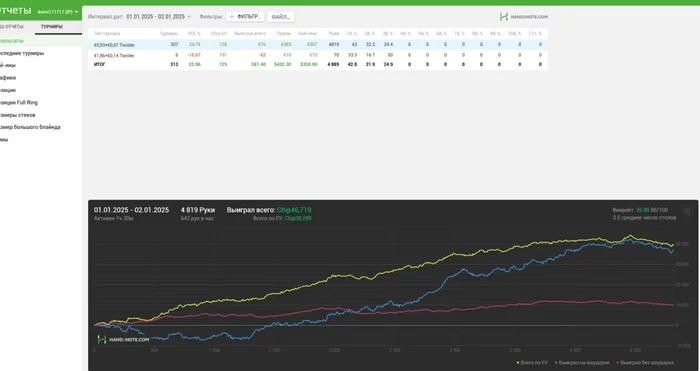Click the winrate 26.85 ББ/100 value
Image resolution: width=700 pixels, height=371 pixels.
(x=652, y=210)
